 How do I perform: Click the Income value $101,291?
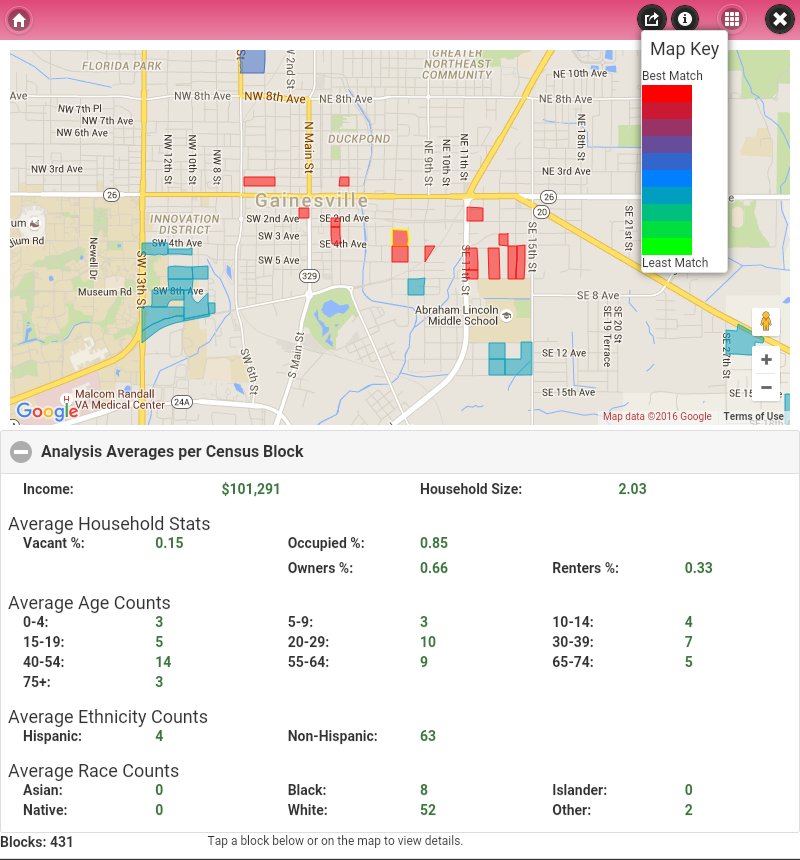[x=251, y=489]
